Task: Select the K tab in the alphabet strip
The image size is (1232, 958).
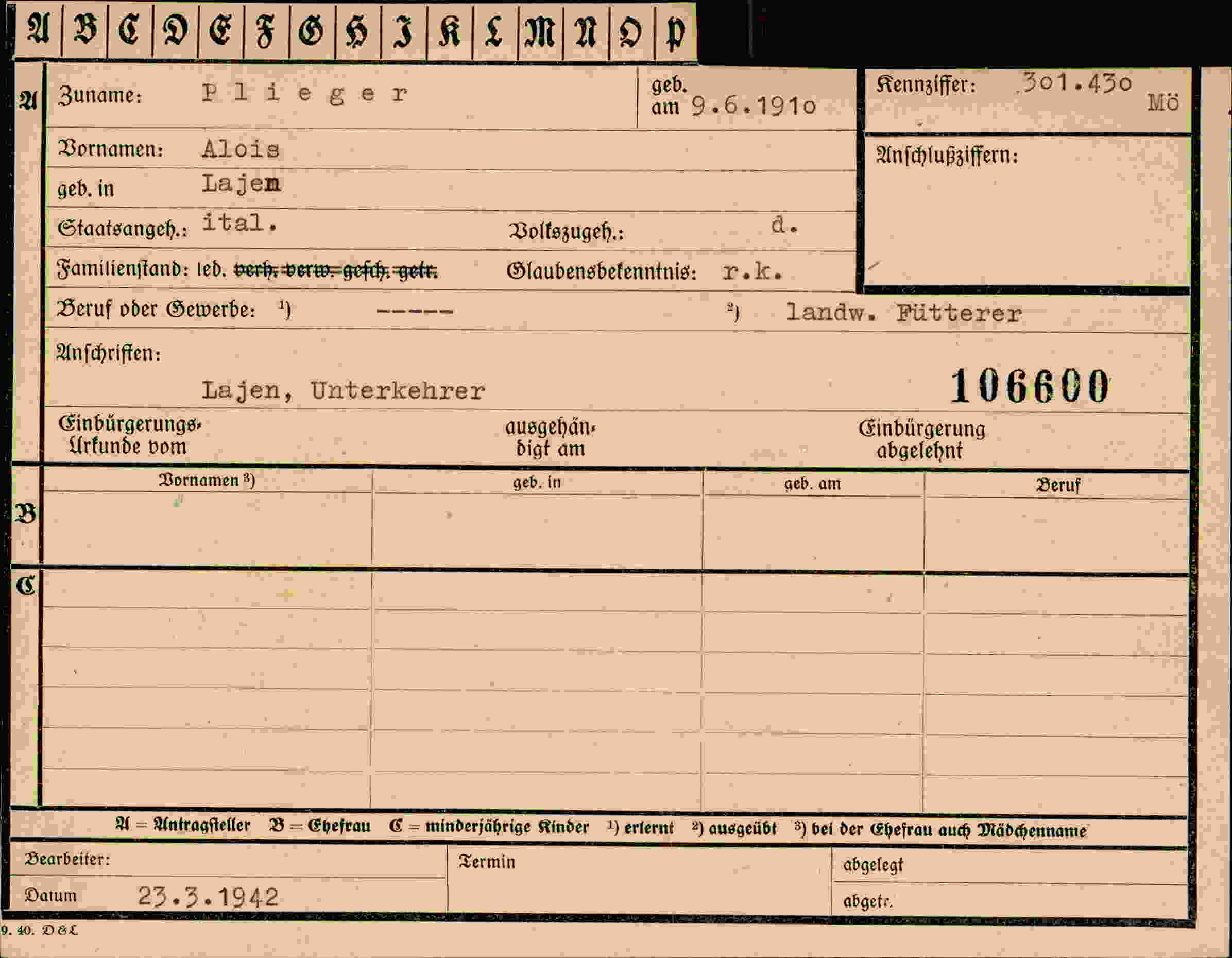Action: [x=450, y=30]
